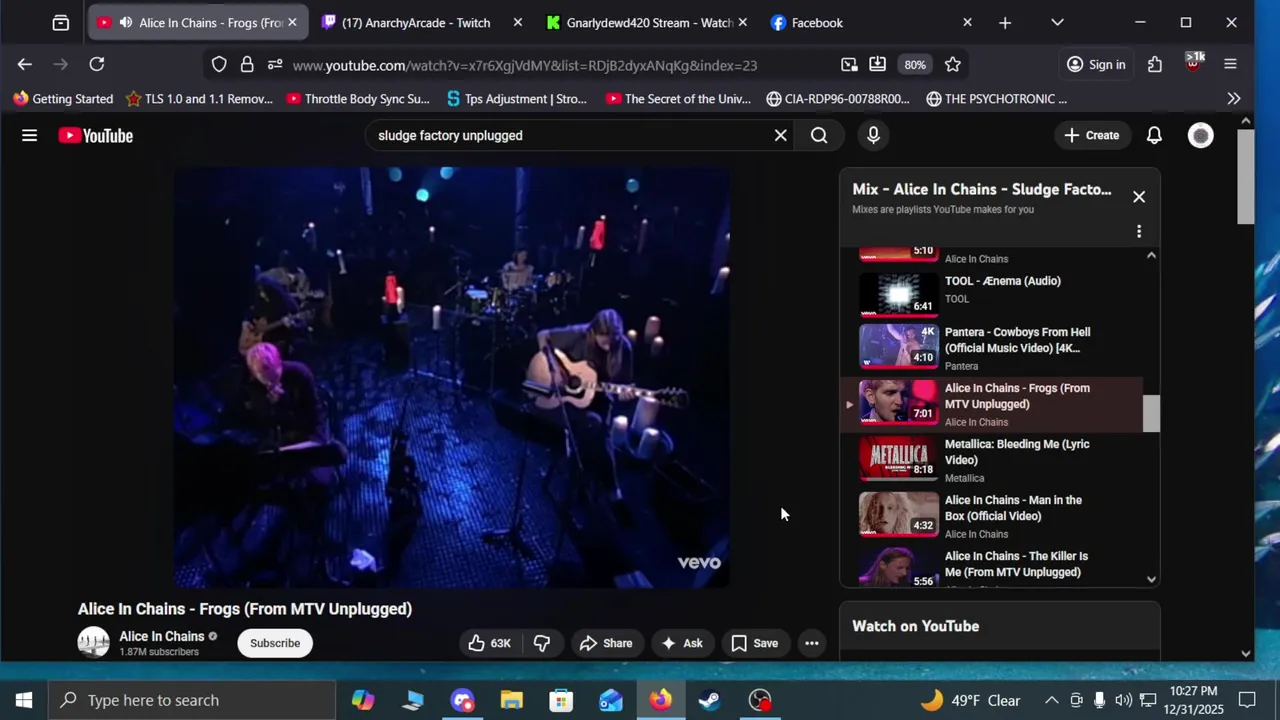Open Tps Adjustment bookmark

[x=517, y=98]
